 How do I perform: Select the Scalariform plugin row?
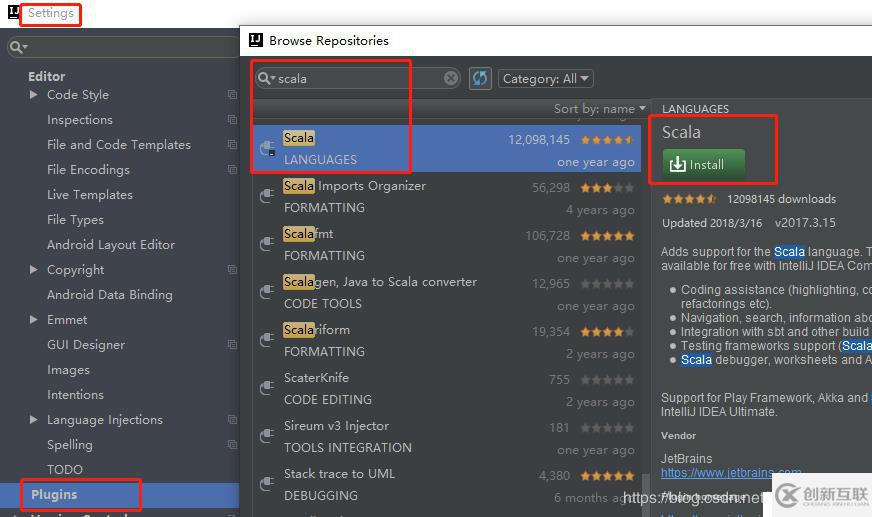[447, 340]
